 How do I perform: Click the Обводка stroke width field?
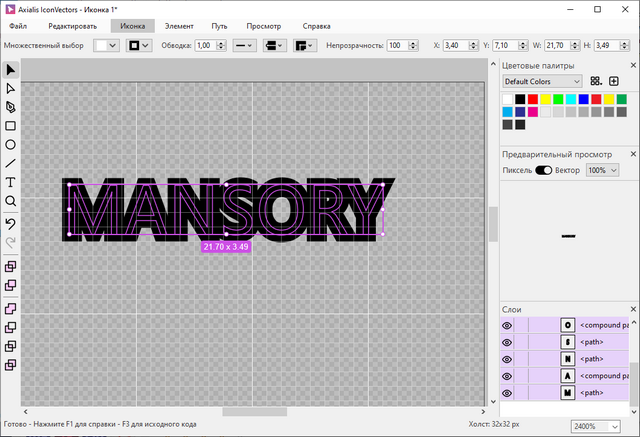[x=206, y=45]
